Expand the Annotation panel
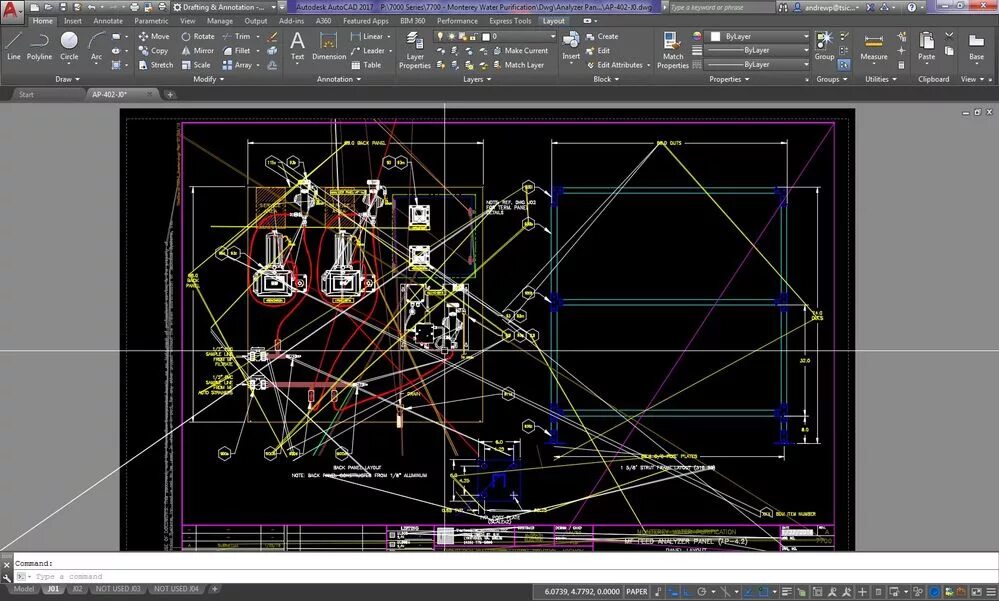The height and width of the screenshot is (601, 999). [x=339, y=79]
